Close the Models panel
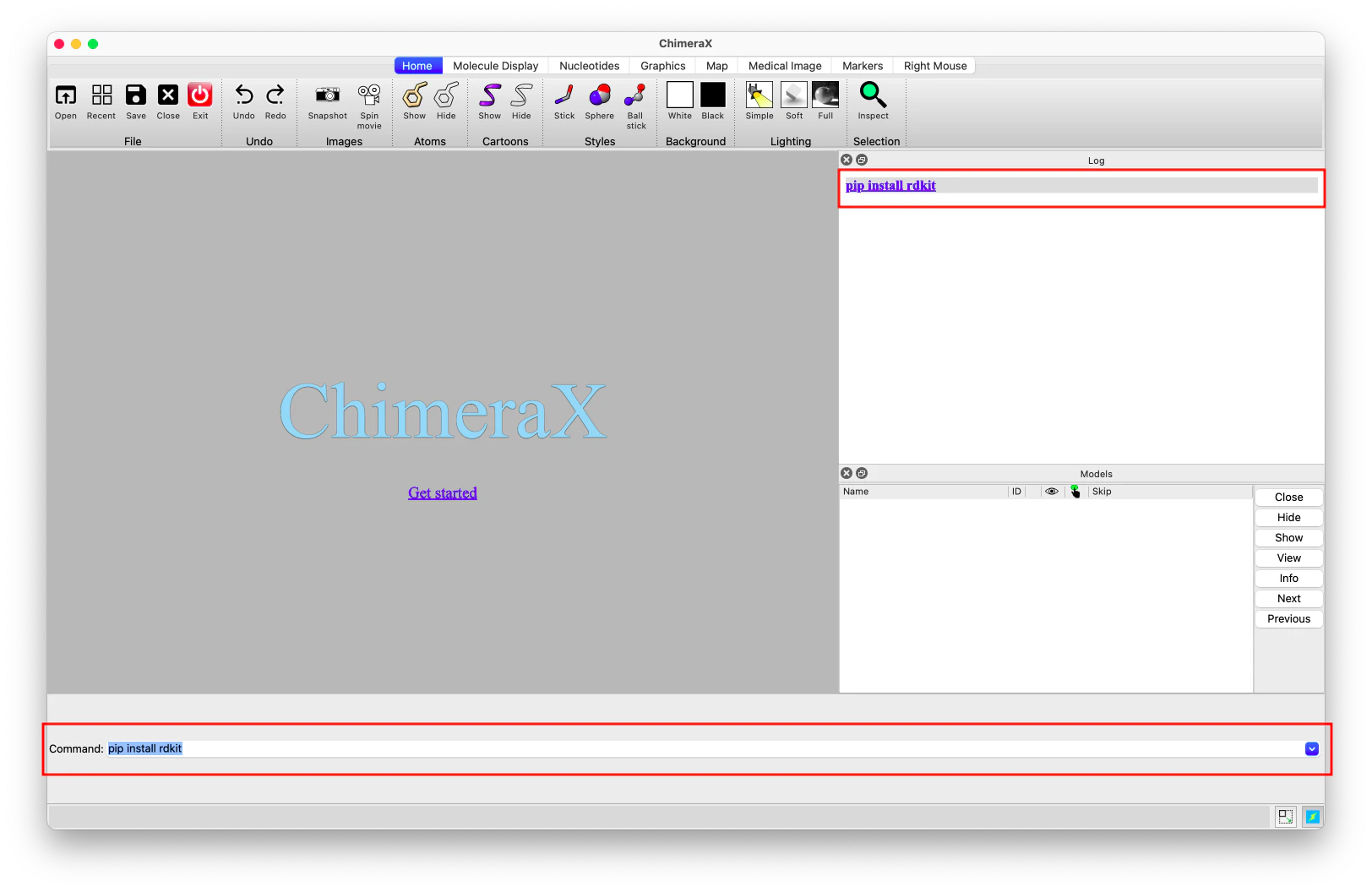 pyautogui.click(x=847, y=473)
